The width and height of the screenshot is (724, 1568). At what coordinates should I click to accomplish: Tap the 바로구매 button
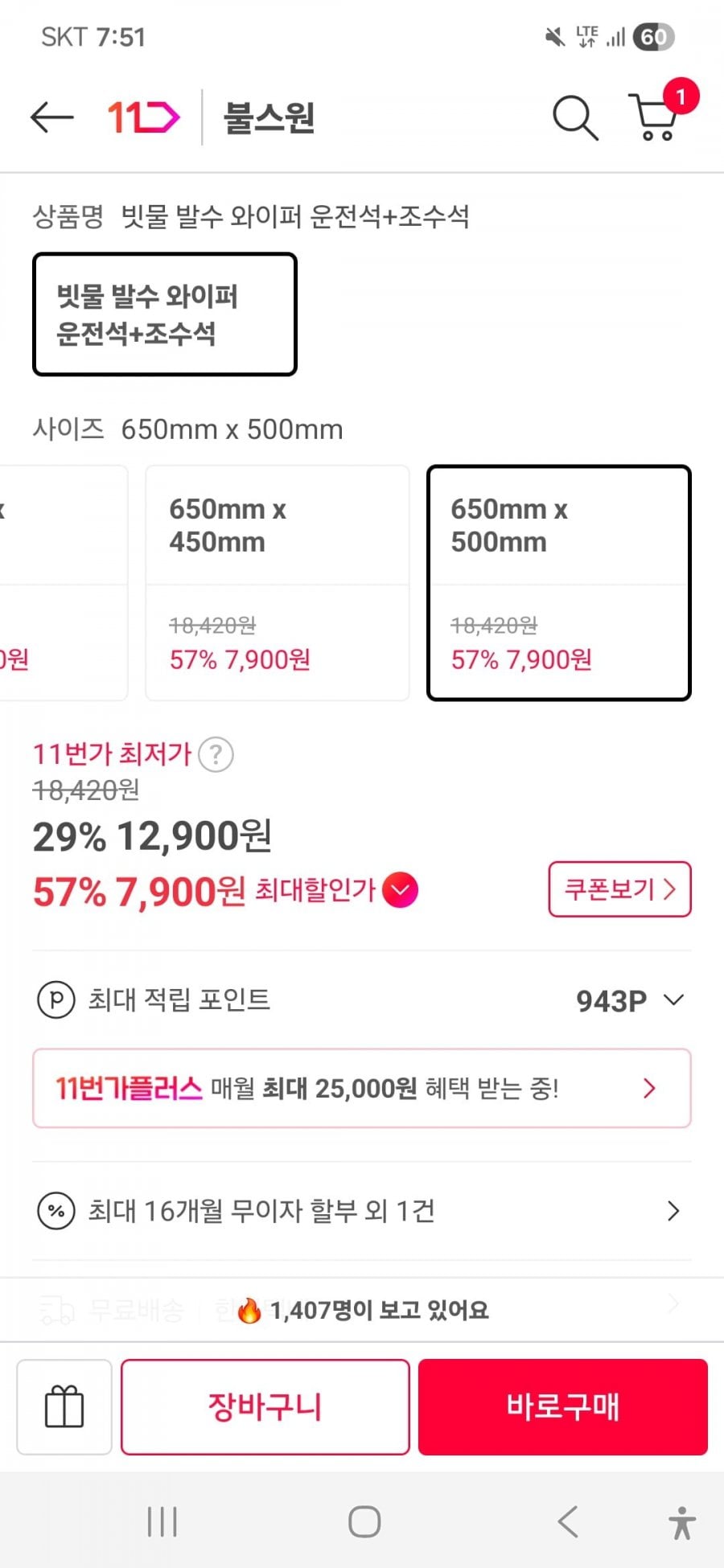coord(563,1407)
